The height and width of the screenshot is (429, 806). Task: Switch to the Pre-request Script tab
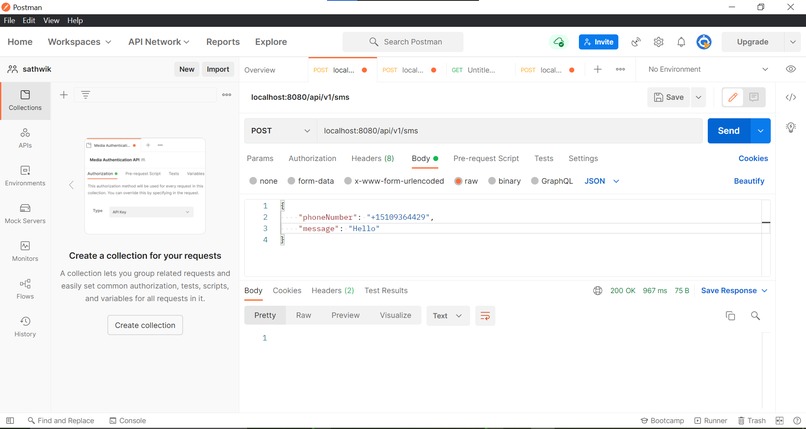(x=486, y=158)
